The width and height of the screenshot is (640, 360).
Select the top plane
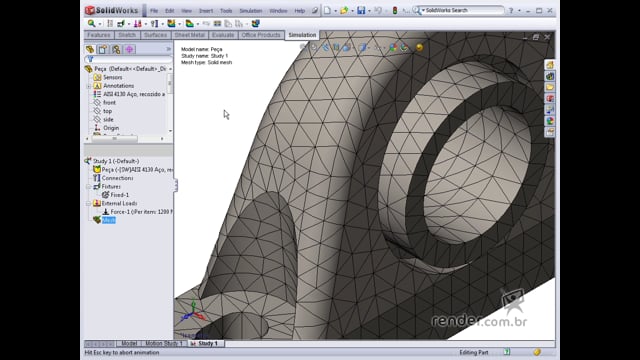107,111
